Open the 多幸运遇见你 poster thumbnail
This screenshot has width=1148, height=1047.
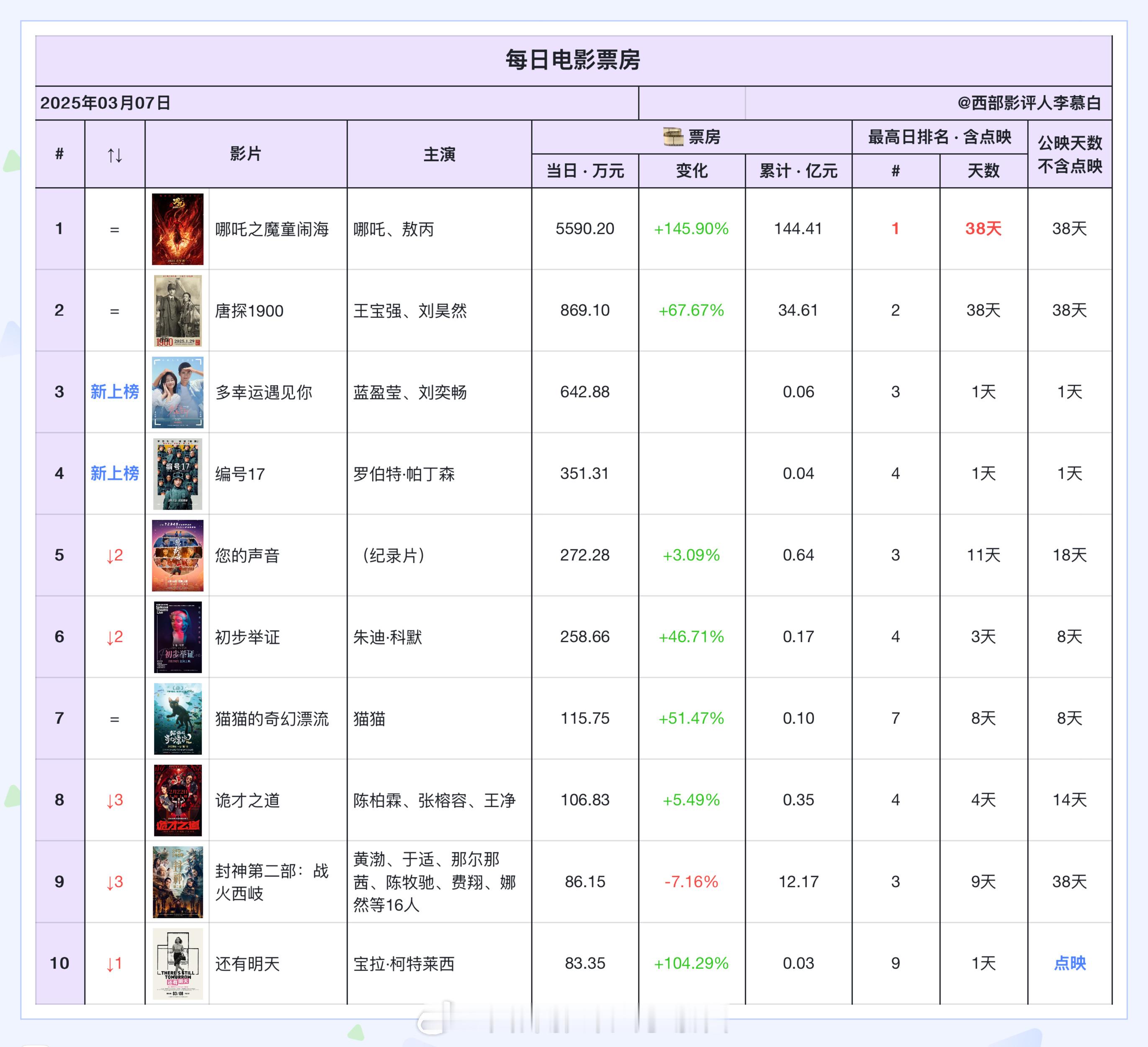pos(178,392)
